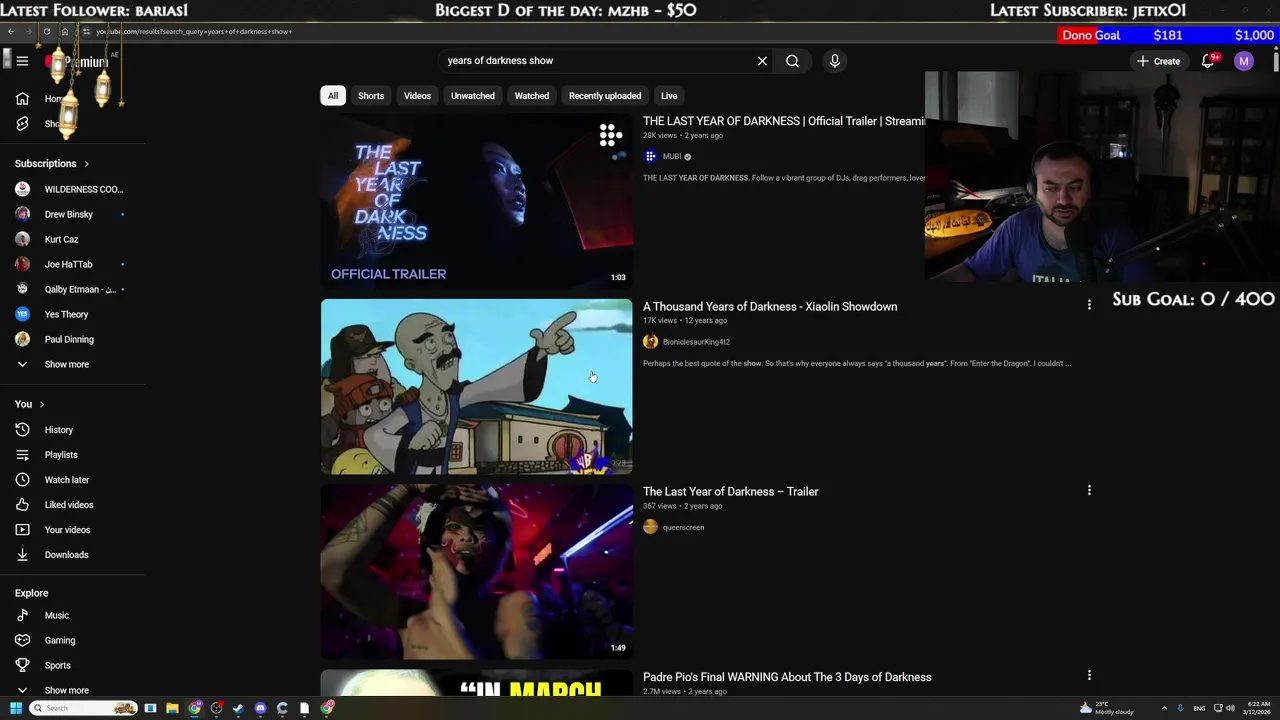The image size is (1280, 720).
Task: Filter results by Watched
Action: point(532,95)
